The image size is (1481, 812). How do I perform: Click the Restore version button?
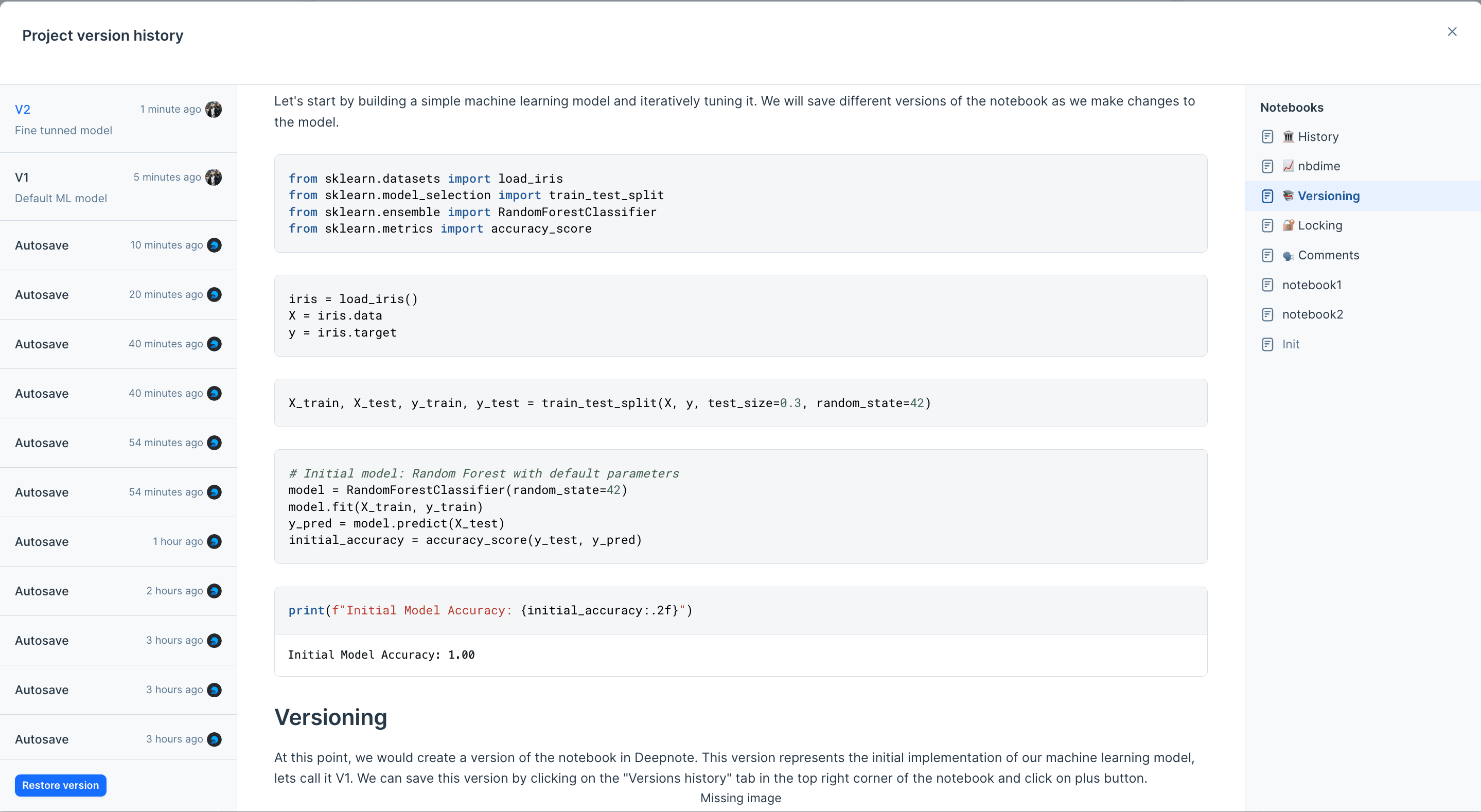click(60, 785)
